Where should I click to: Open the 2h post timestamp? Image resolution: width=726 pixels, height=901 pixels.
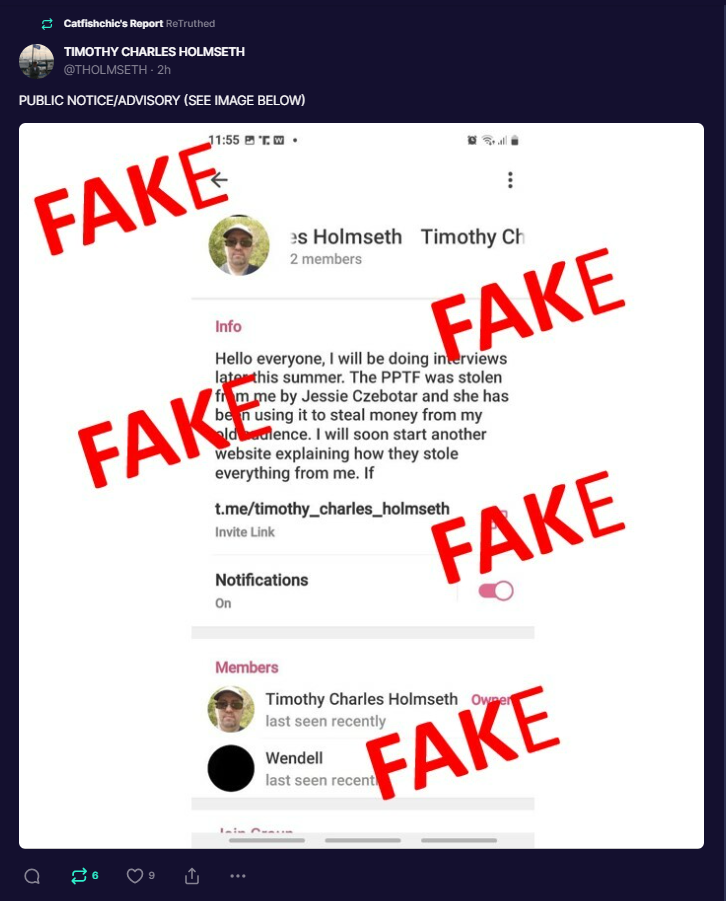tap(164, 70)
